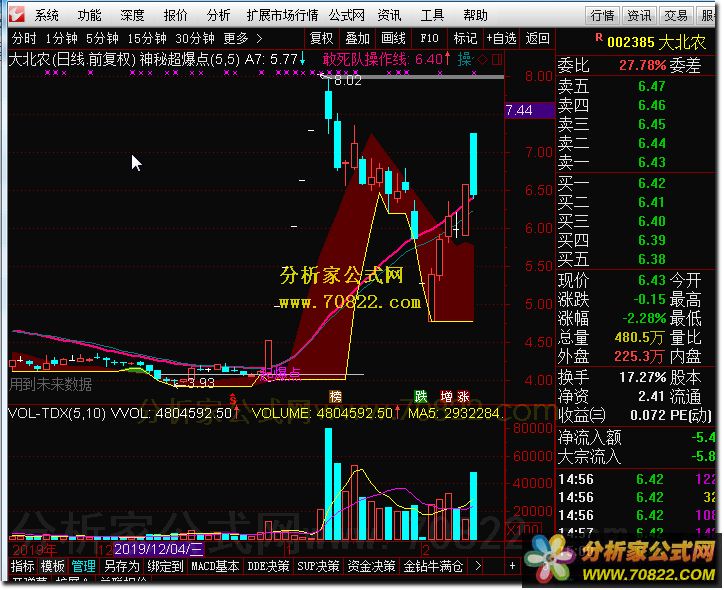
Task: Open the 扩展市场行情 menu
Action: (282, 15)
